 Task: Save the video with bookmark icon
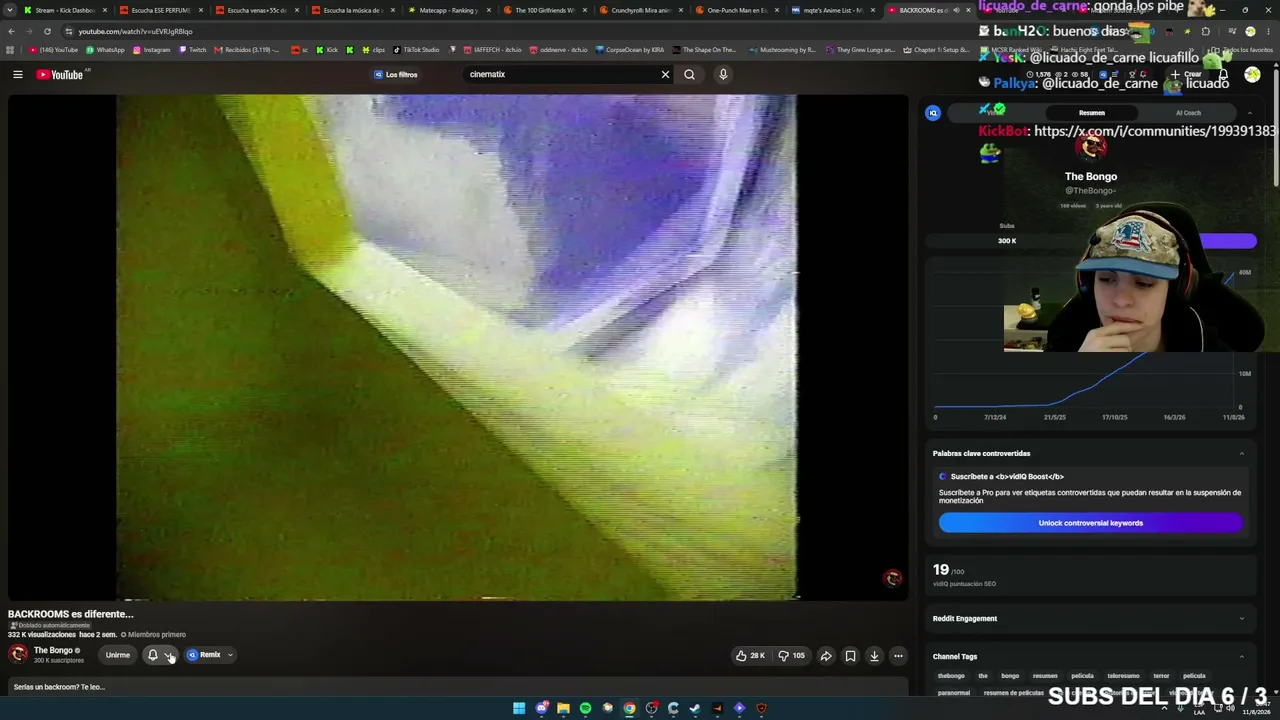(x=850, y=656)
